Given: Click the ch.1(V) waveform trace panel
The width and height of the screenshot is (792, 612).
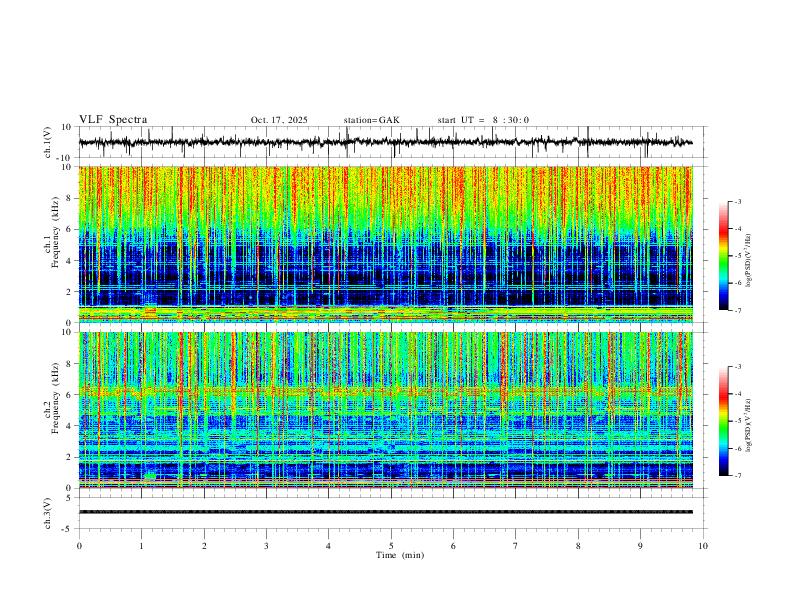Looking at the screenshot, I should [x=393, y=142].
